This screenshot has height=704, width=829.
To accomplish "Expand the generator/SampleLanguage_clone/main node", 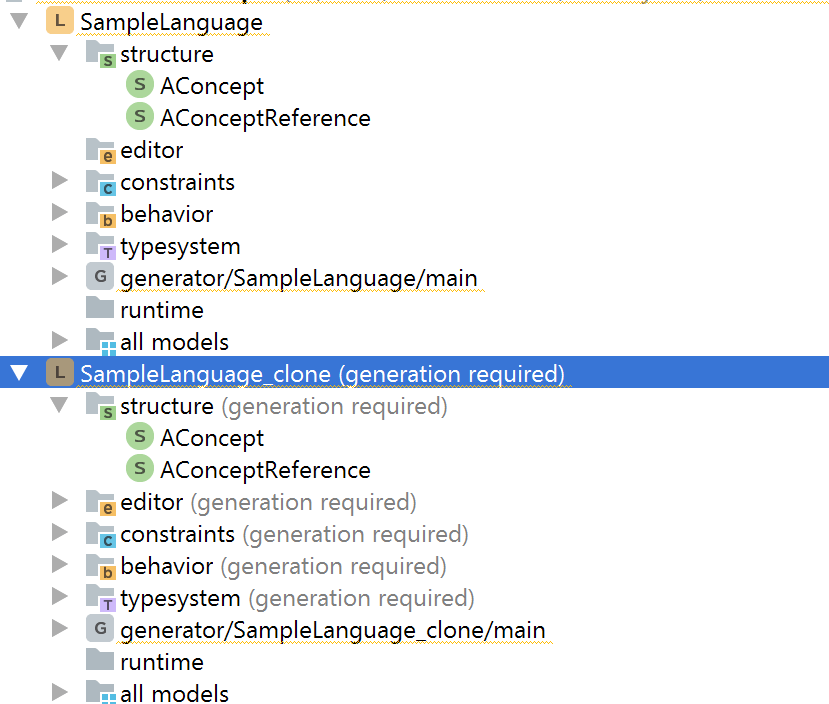I will point(59,630).
